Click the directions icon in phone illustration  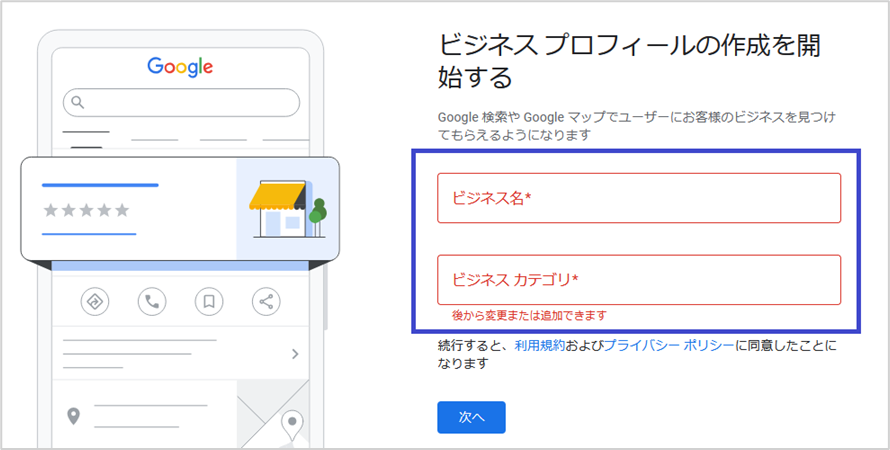pyautogui.click(x=95, y=302)
